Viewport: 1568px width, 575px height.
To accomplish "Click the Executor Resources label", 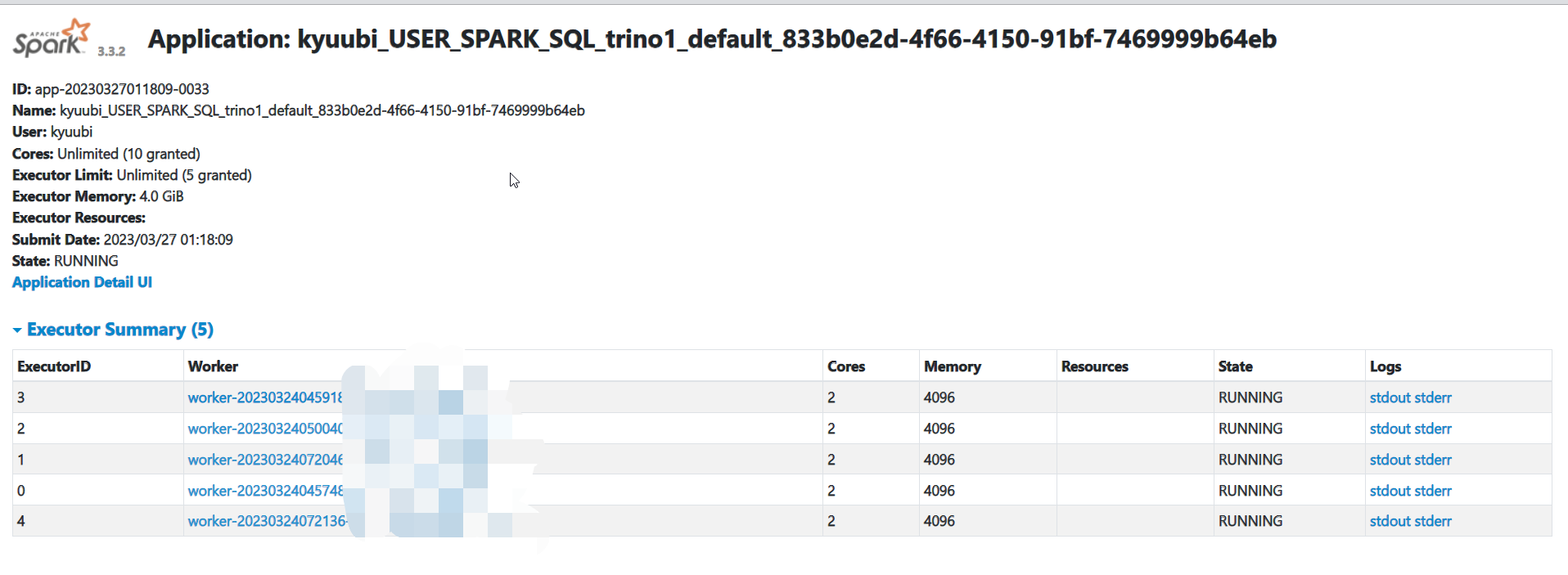I will pyautogui.click(x=79, y=218).
